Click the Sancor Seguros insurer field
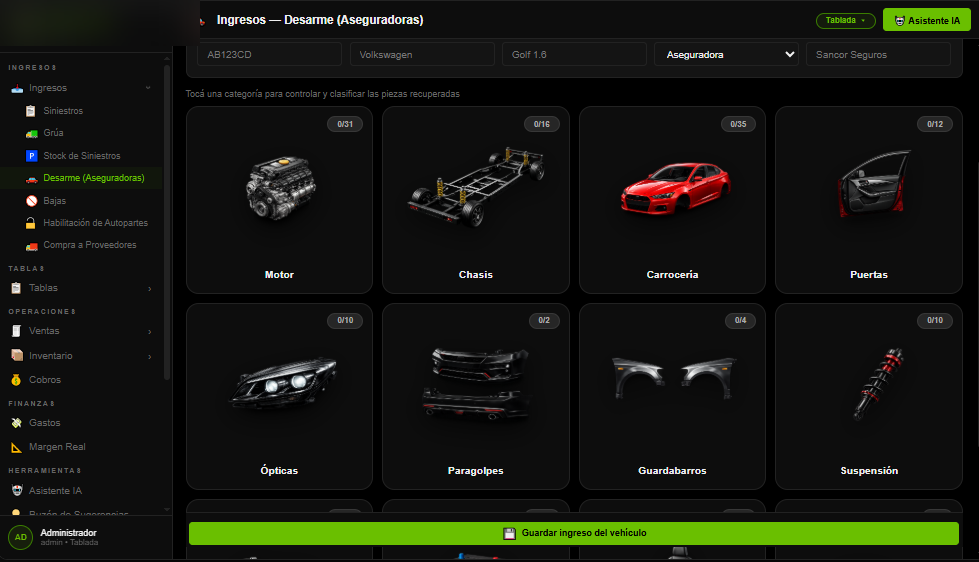979x562 pixels. 878,54
